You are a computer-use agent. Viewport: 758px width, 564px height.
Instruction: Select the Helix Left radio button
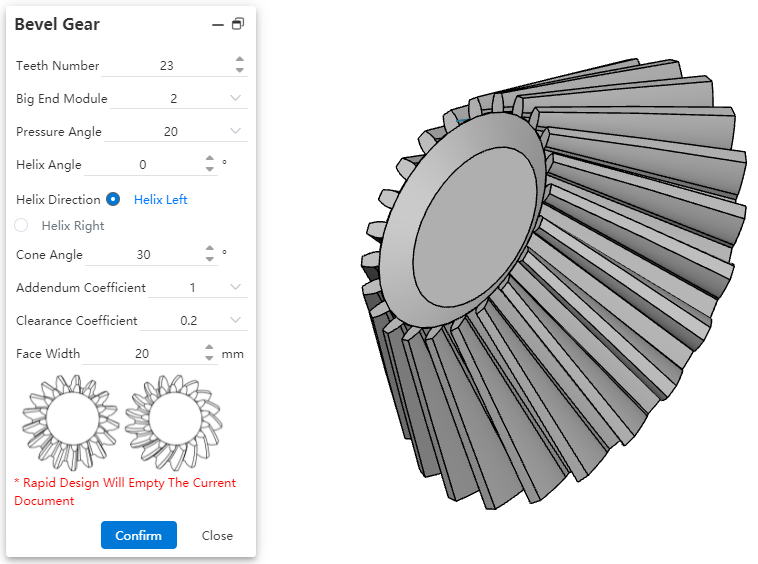click(113, 199)
